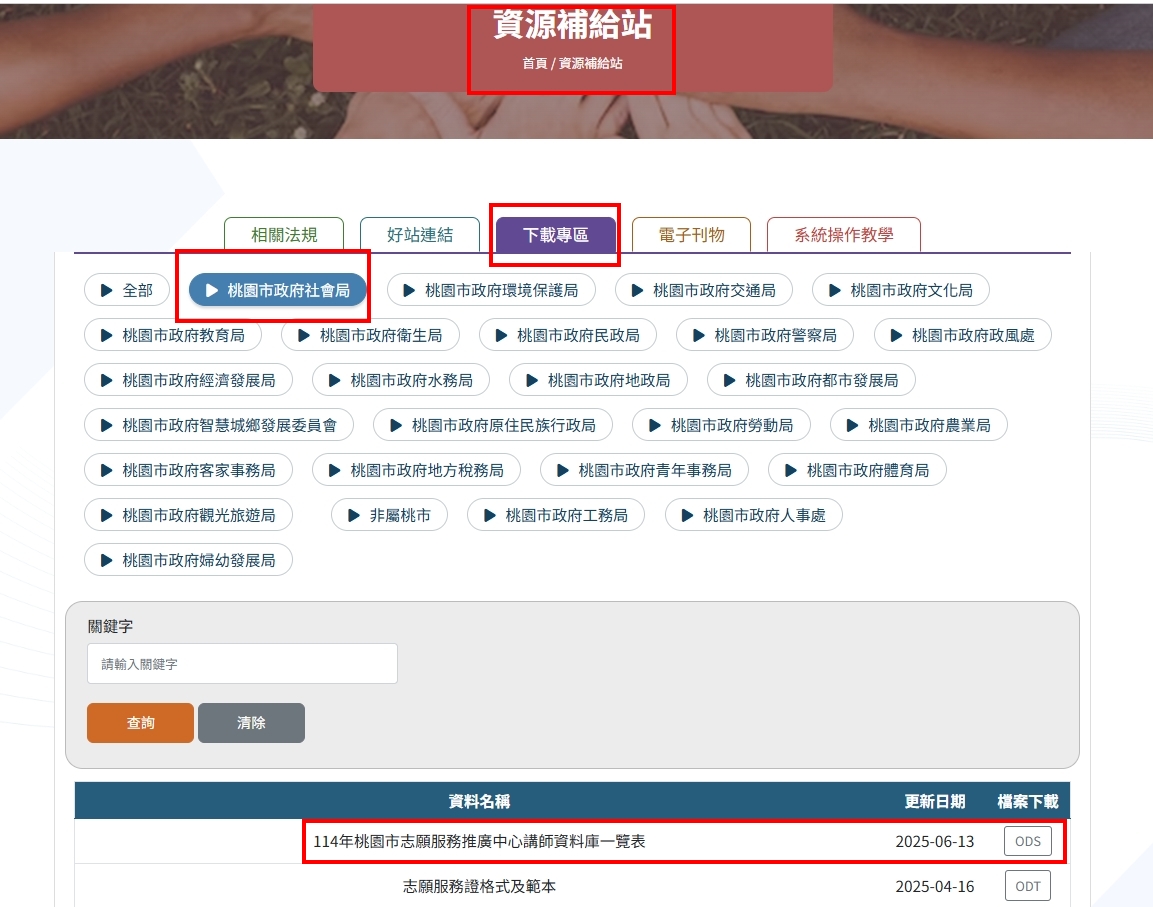
Task: Select the 下載專區 tab
Action: point(555,235)
